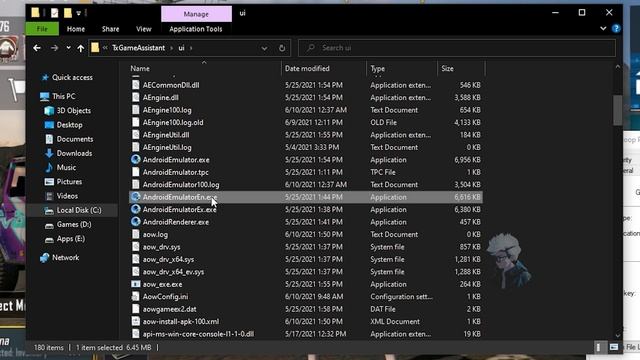
Task: Select the aow_drv.sys file icon
Action: click(x=136, y=247)
